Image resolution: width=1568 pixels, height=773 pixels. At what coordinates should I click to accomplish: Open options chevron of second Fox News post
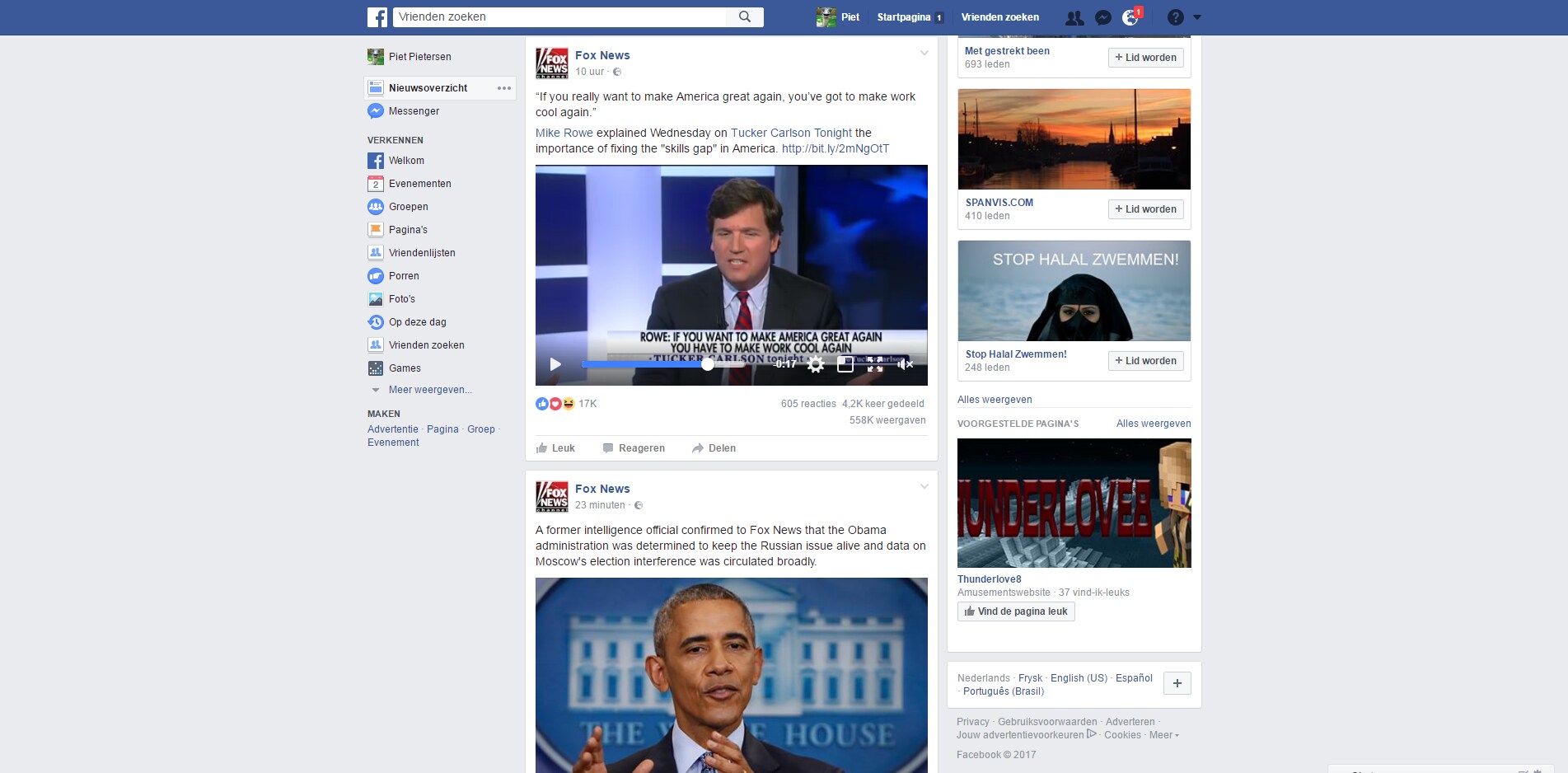[924, 487]
